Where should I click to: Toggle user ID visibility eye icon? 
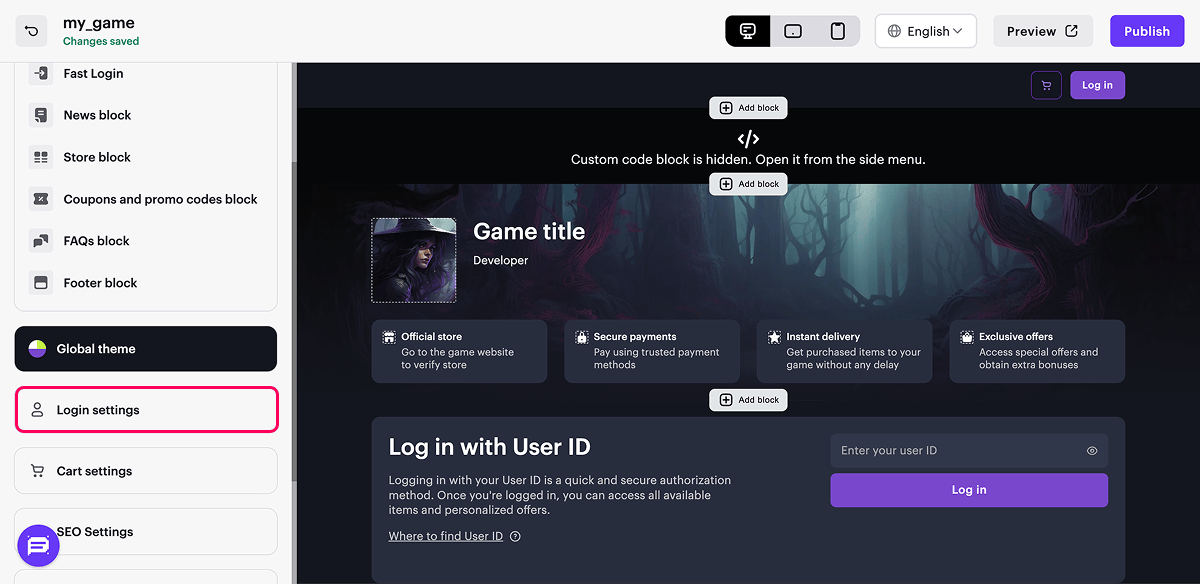click(x=1092, y=451)
